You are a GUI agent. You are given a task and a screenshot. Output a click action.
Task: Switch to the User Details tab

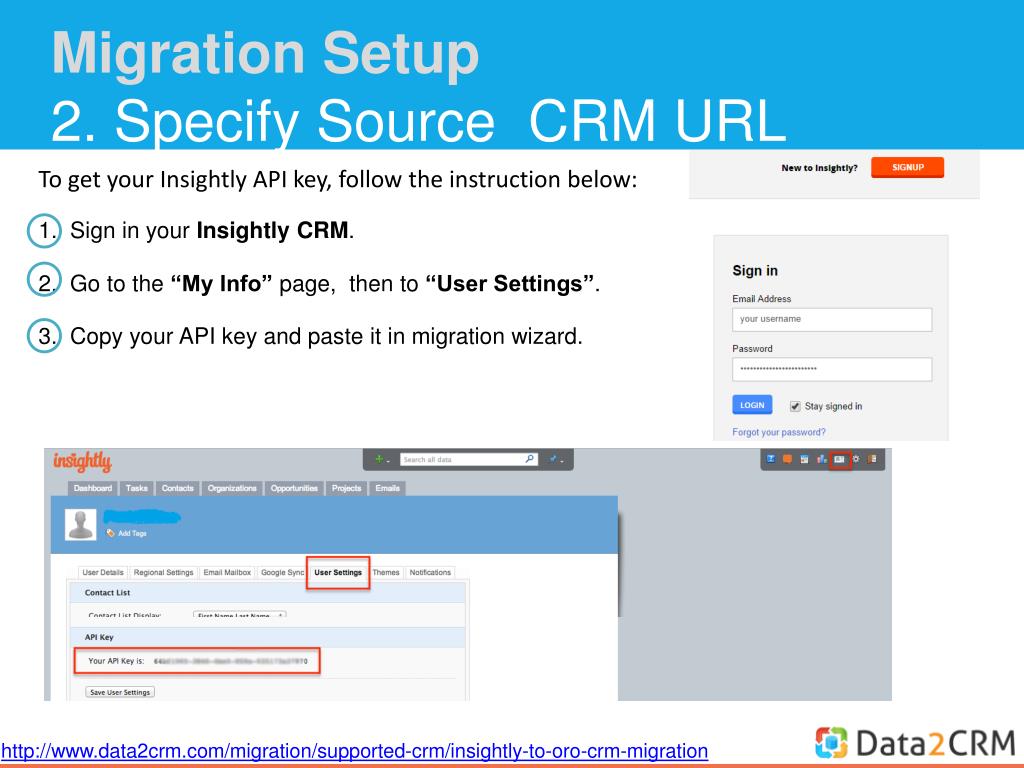click(103, 573)
